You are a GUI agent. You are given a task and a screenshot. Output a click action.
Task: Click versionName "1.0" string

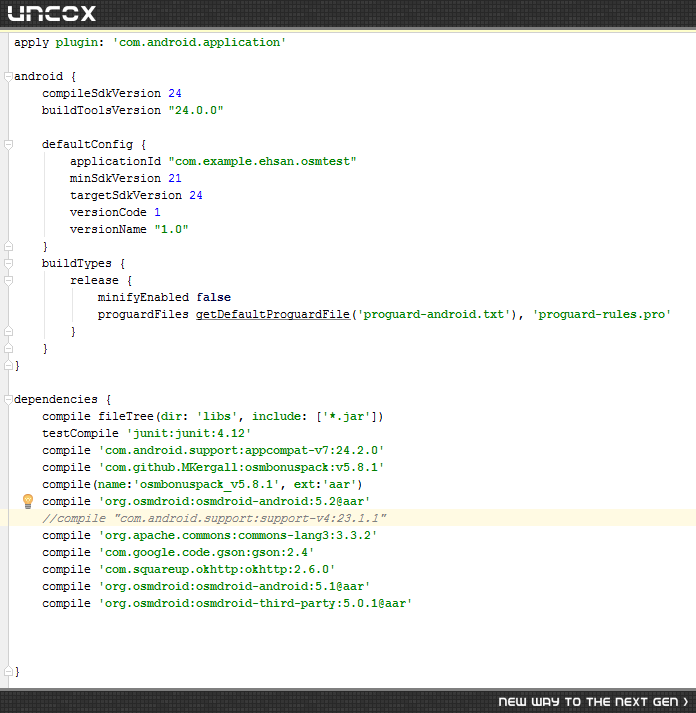click(171, 229)
